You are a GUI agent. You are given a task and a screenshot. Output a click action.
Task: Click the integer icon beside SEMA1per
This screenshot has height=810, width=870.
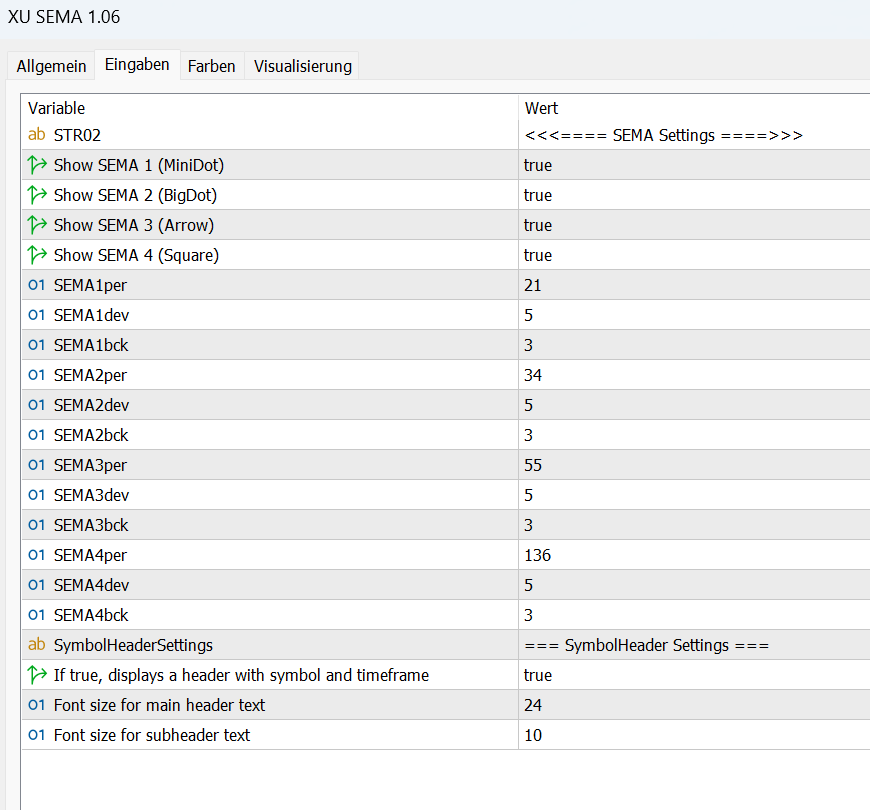(37, 285)
